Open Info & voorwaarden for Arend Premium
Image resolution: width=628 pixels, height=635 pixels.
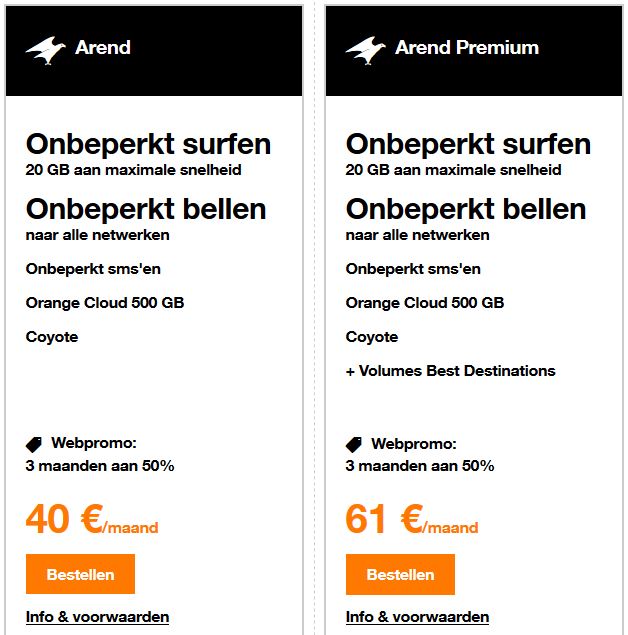[x=417, y=617]
